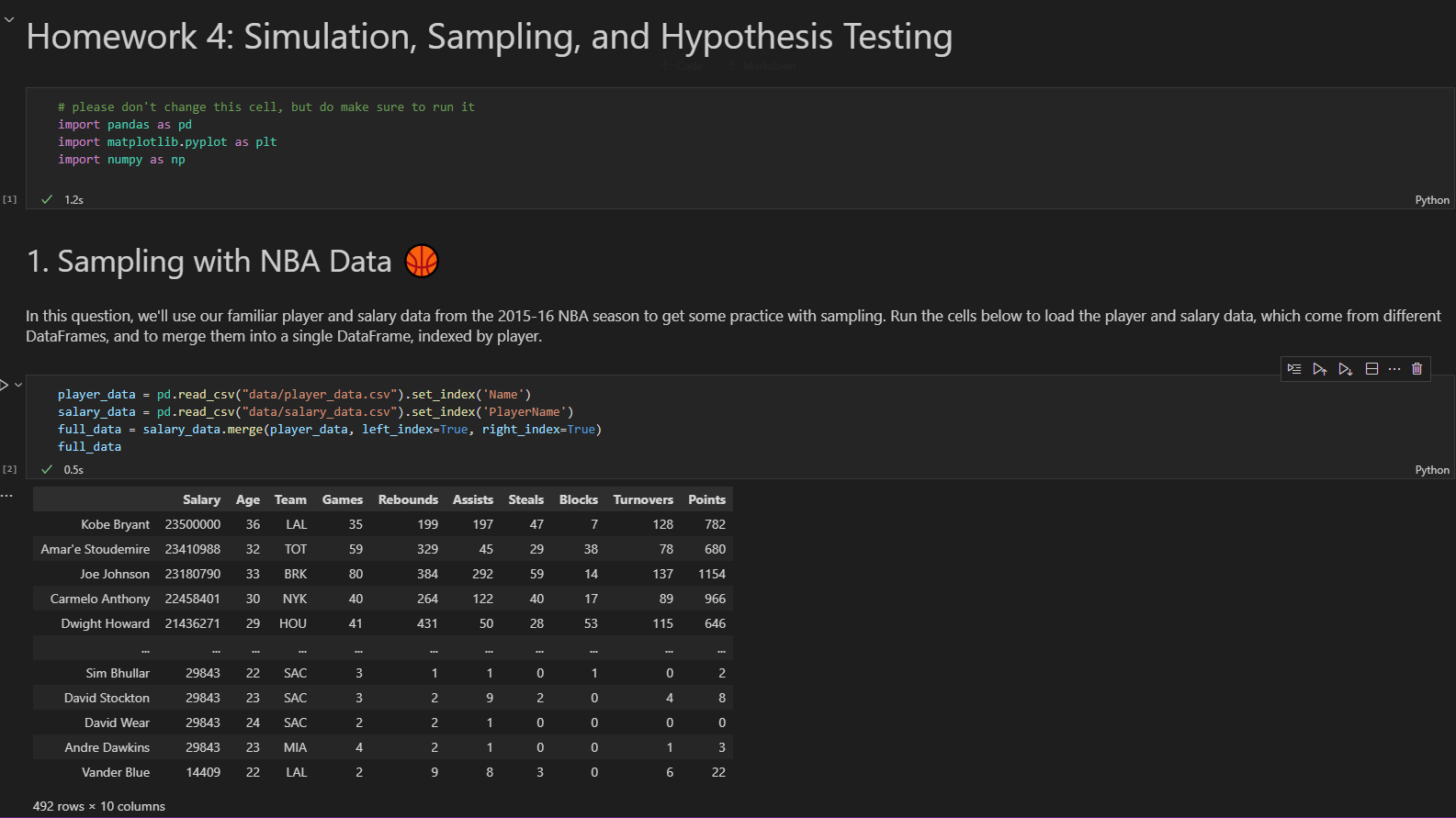
Task: Collapse the Homework 4 heading section
Action: coord(9,19)
